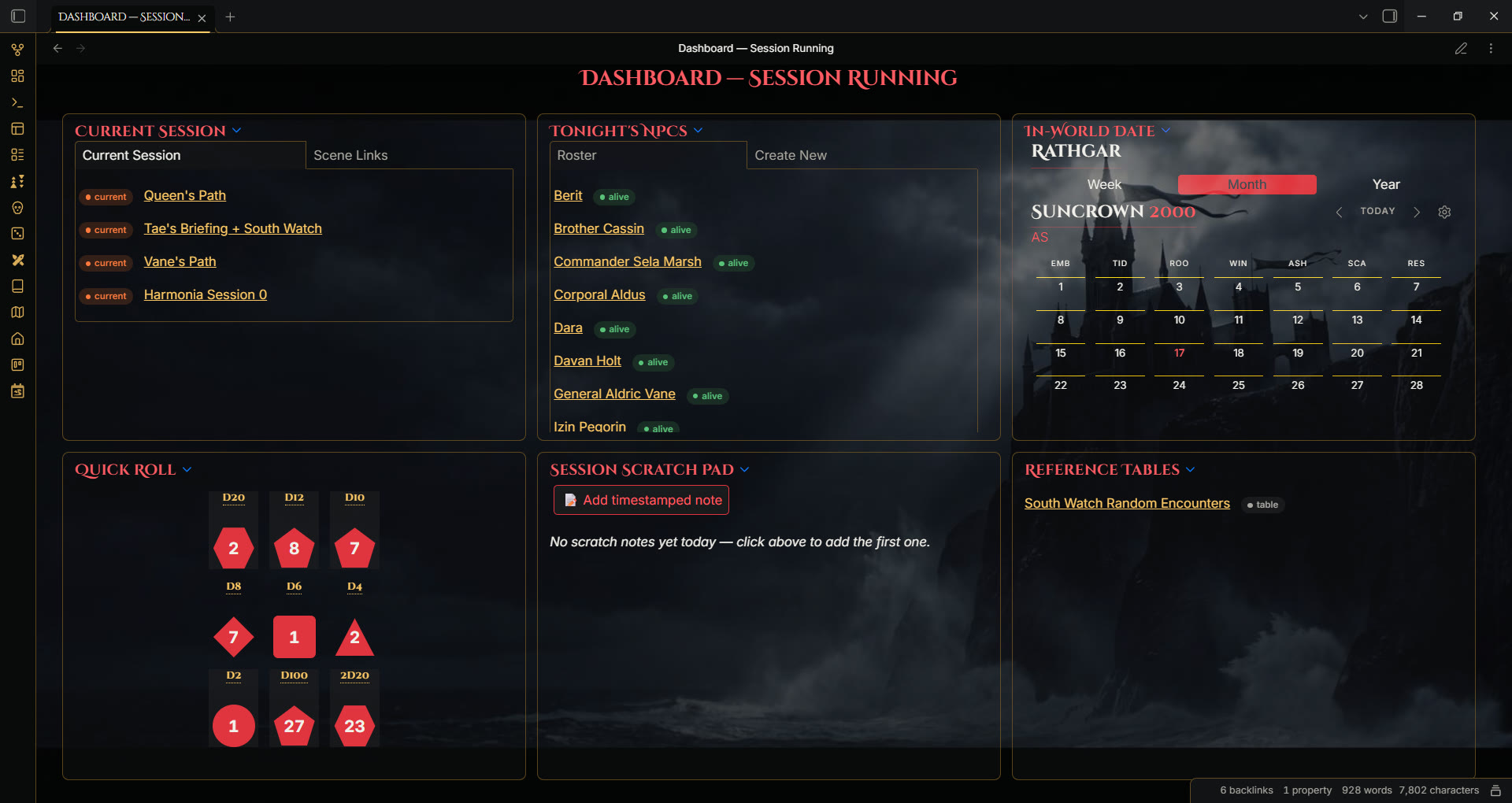Screen dimensions: 1512x803
Task: Click Add timestamped note button
Action: click(x=641, y=500)
